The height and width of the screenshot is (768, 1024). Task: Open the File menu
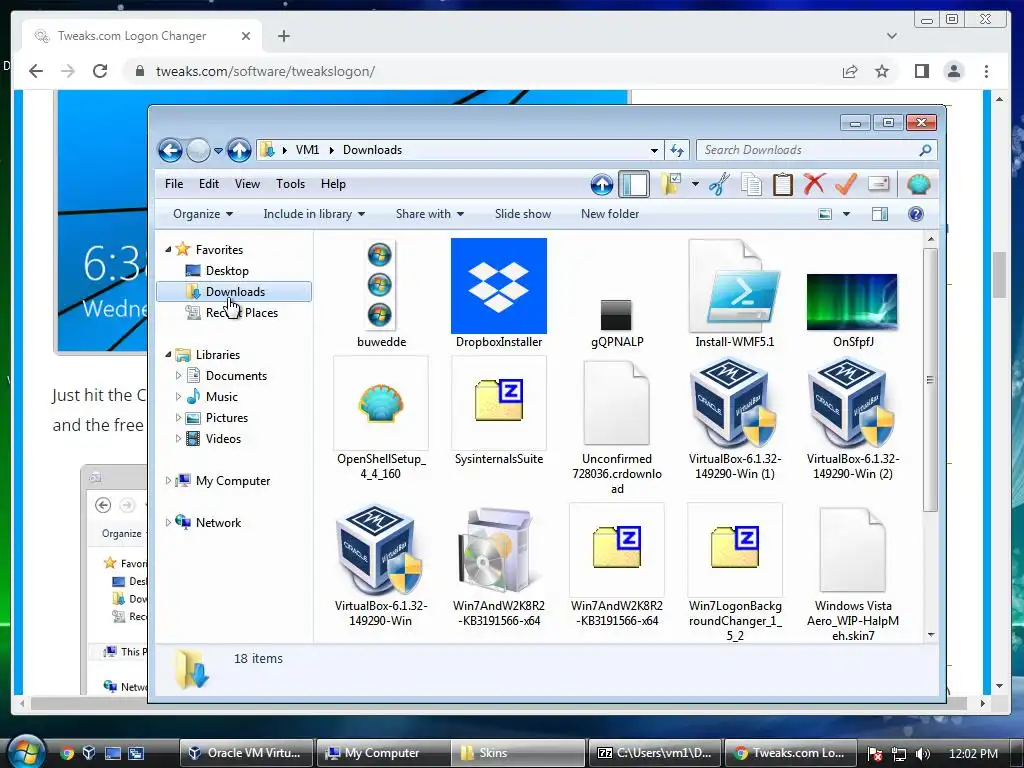tap(174, 184)
